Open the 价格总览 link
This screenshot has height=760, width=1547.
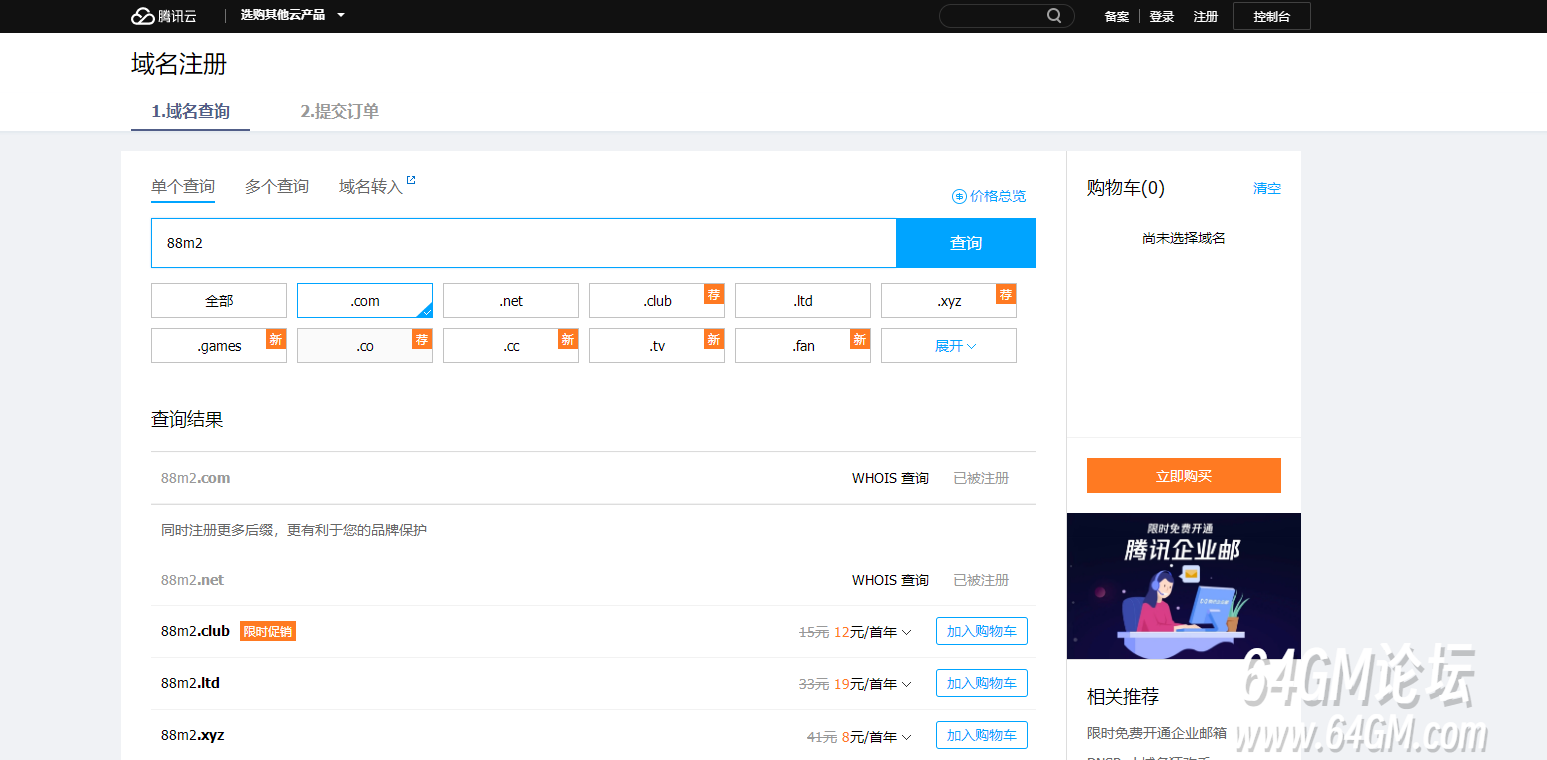pos(989,196)
